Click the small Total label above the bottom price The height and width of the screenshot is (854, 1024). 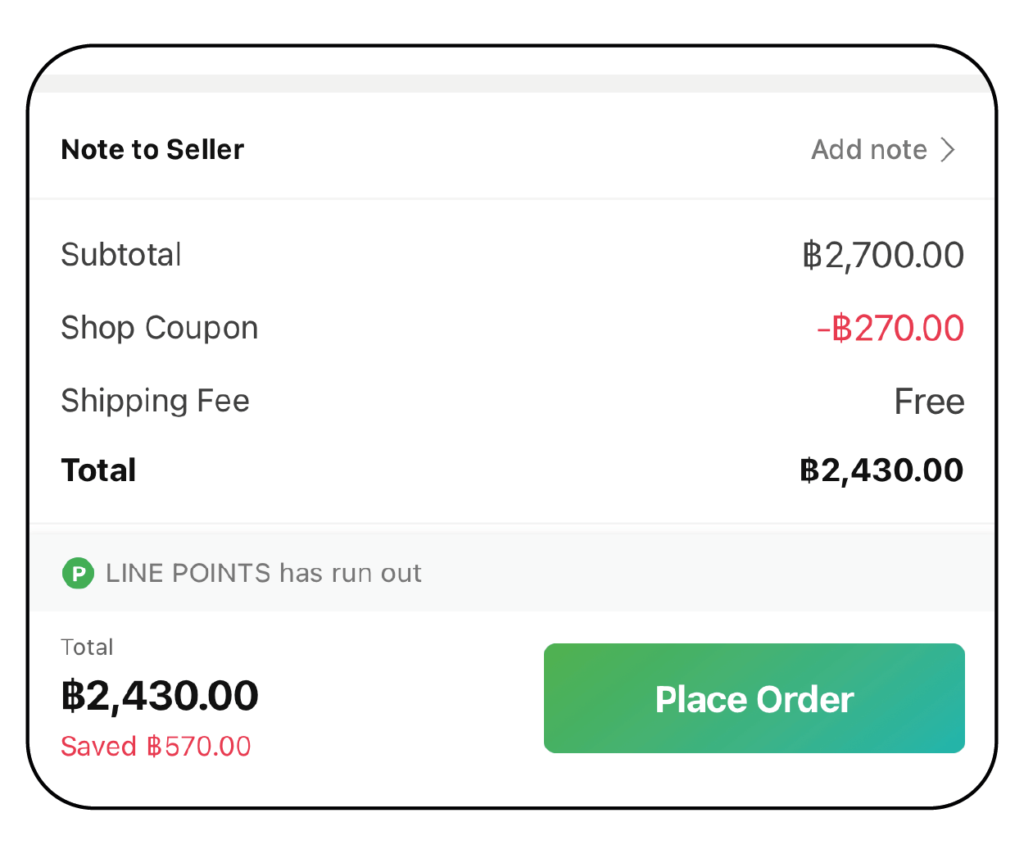87,647
